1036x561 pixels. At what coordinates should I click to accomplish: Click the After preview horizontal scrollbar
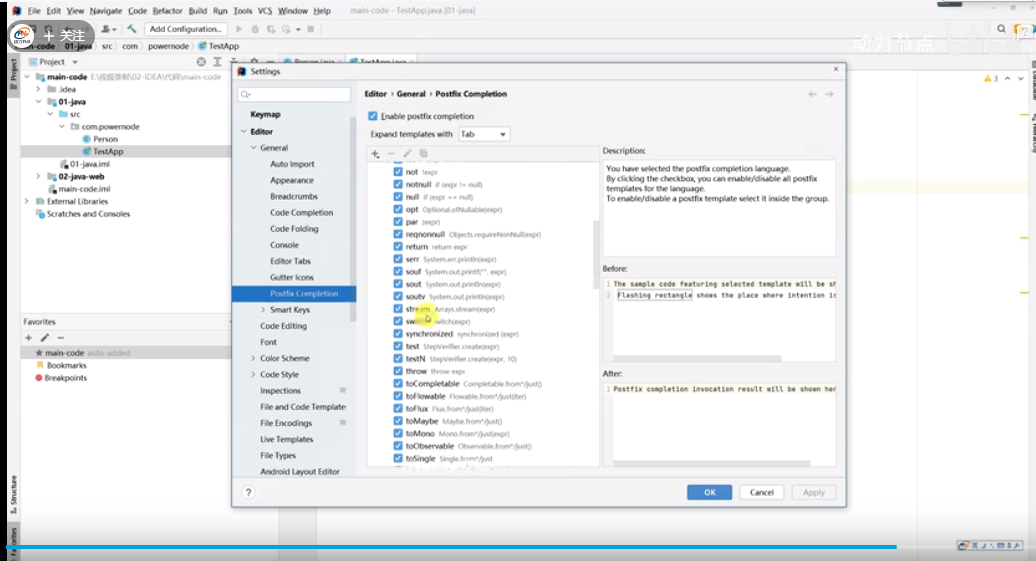(x=712, y=463)
